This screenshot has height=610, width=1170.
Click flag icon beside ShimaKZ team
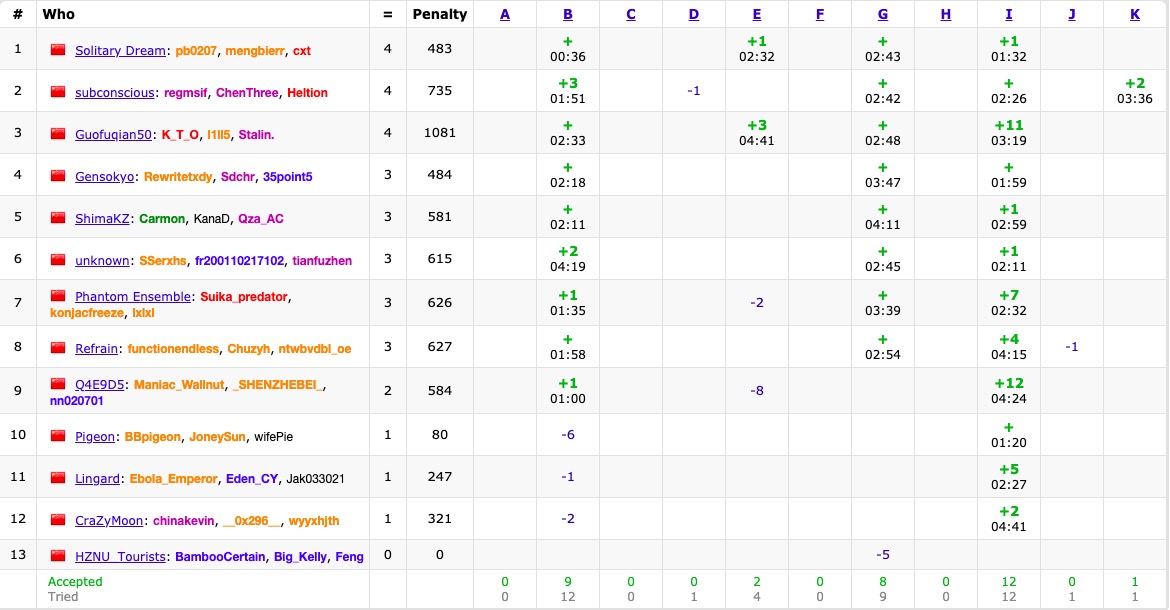pyautogui.click(x=57, y=218)
